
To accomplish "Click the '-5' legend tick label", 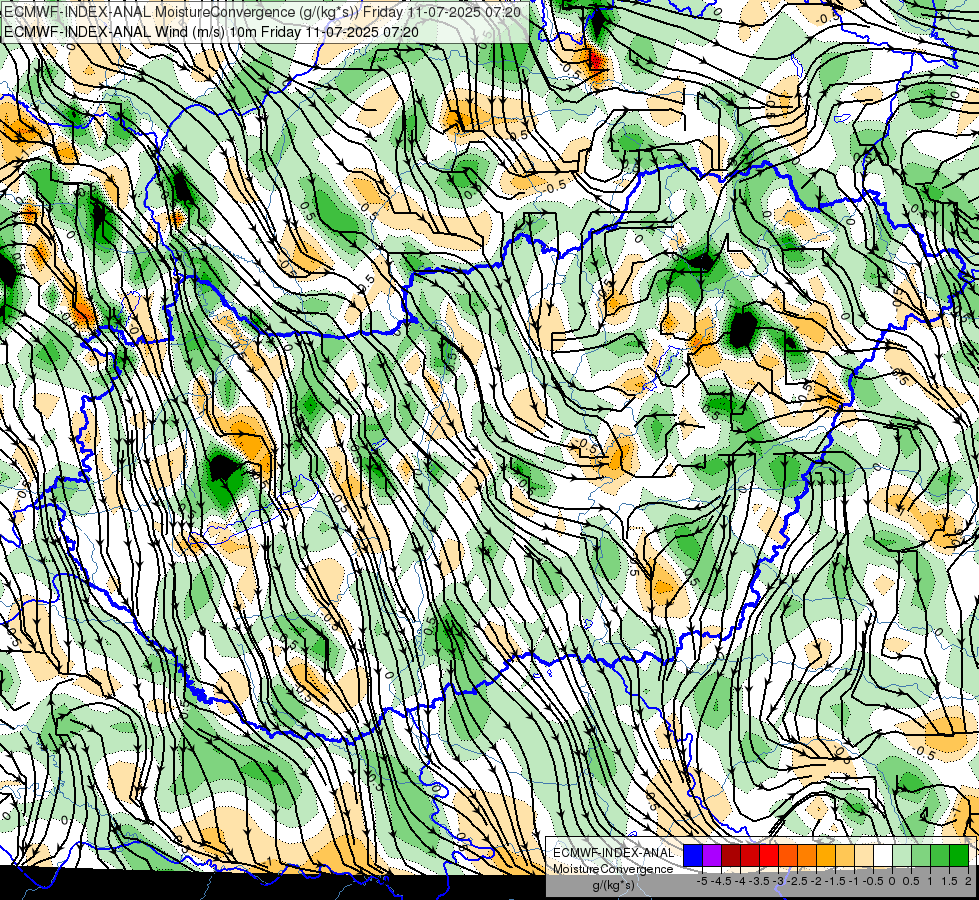I will (x=702, y=881).
